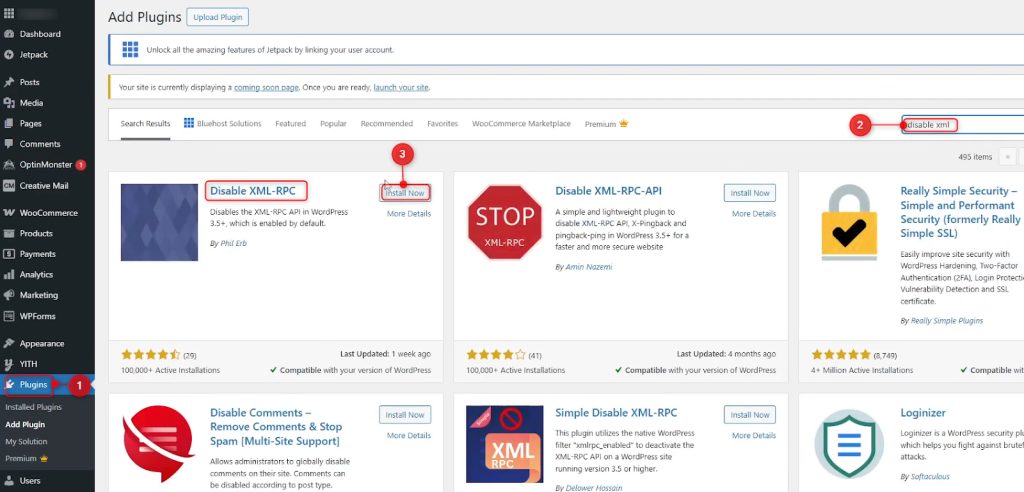Click the Payments dollar icon
The image size is (1024, 492).
click(8, 254)
